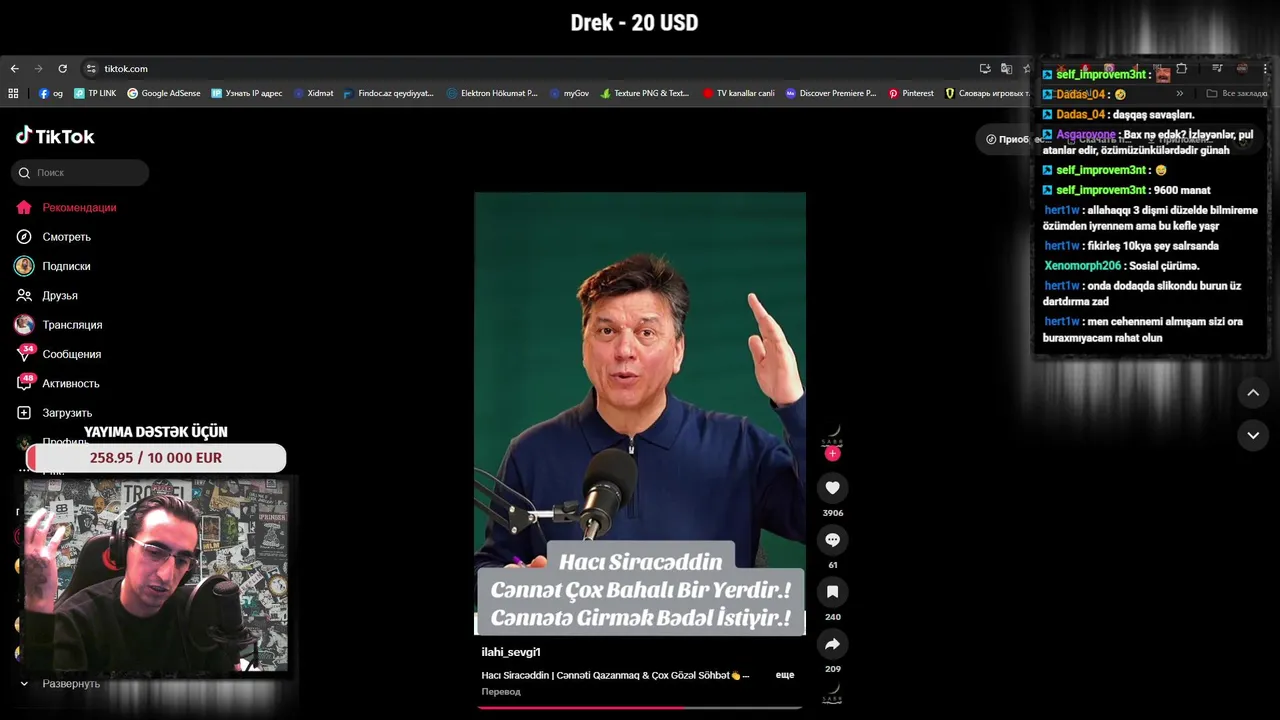Open the Texture PNG & Text bookmark
Viewport: 1280px width, 720px height.
click(x=645, y=93)
